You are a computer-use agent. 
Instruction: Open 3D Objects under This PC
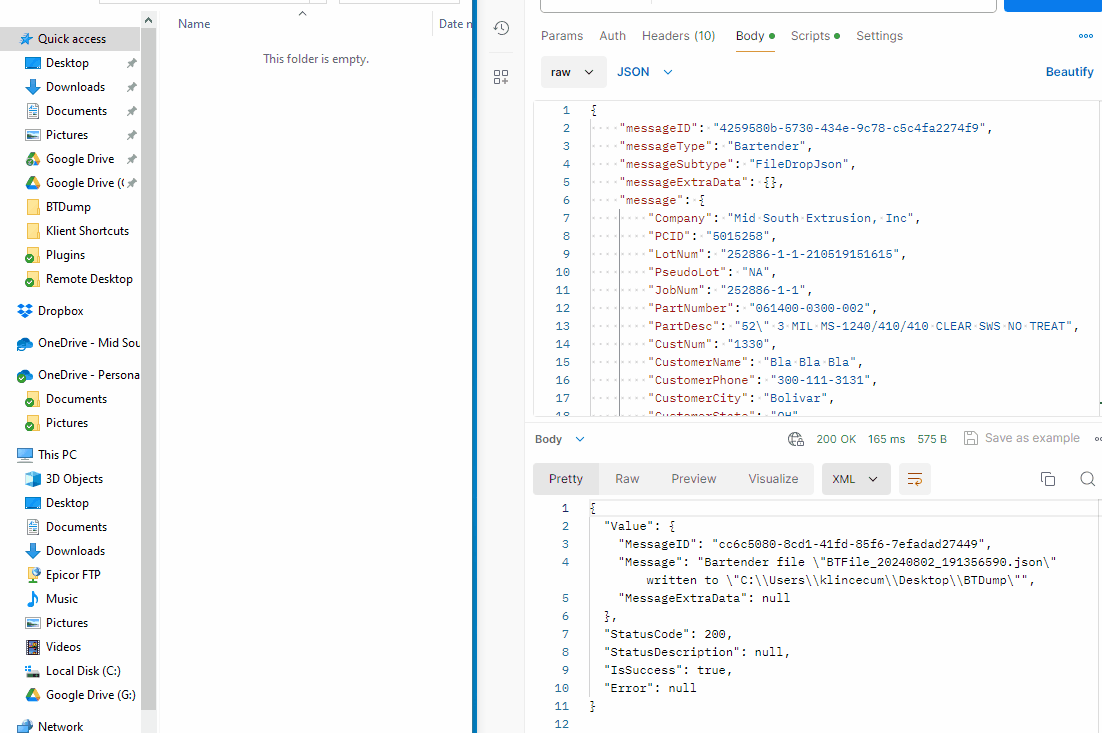74,479
